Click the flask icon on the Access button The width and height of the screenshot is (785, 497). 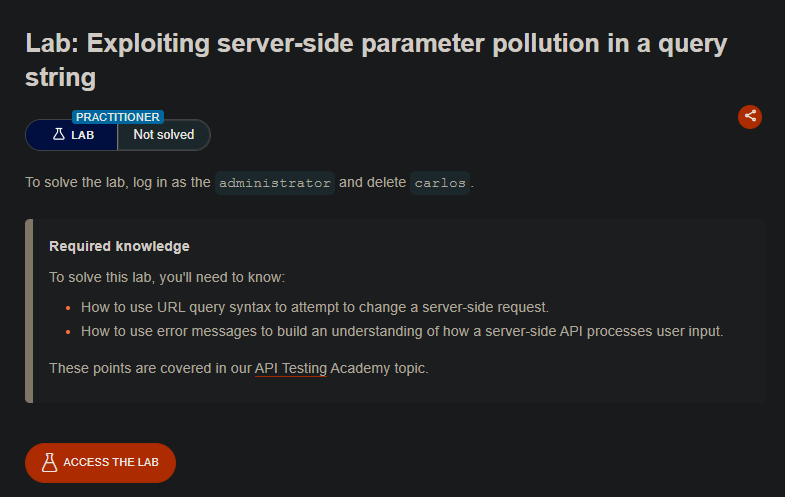point(49,462)
